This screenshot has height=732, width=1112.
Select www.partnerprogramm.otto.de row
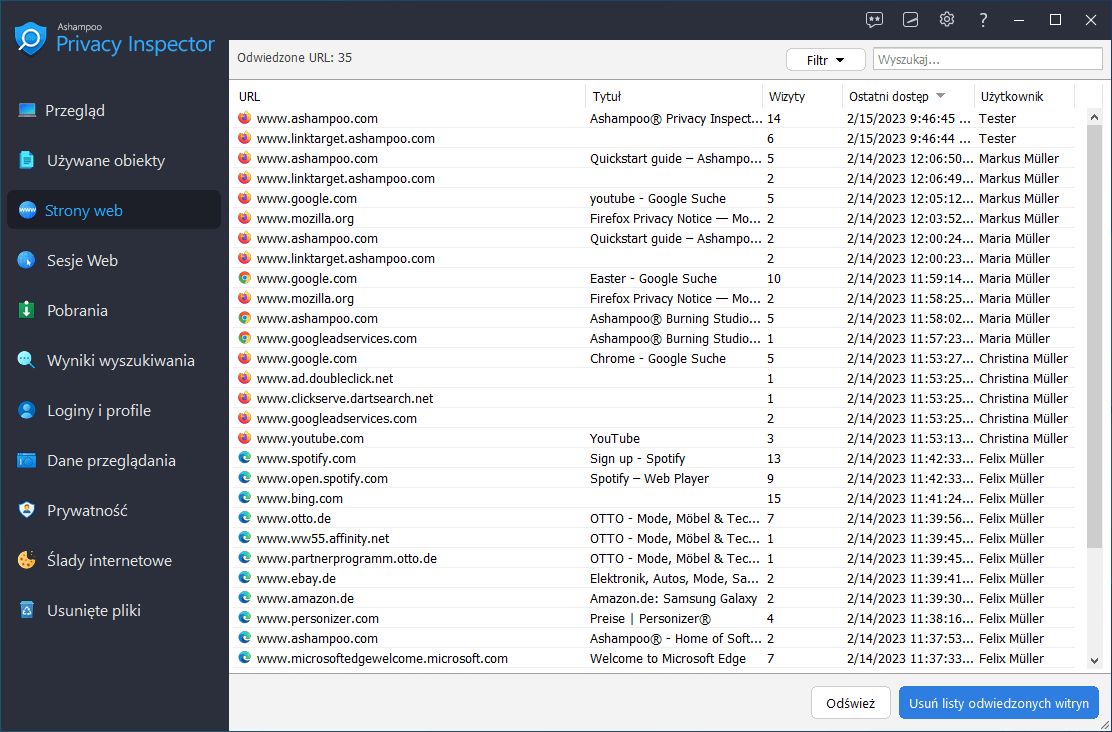(x=656, y=558)
